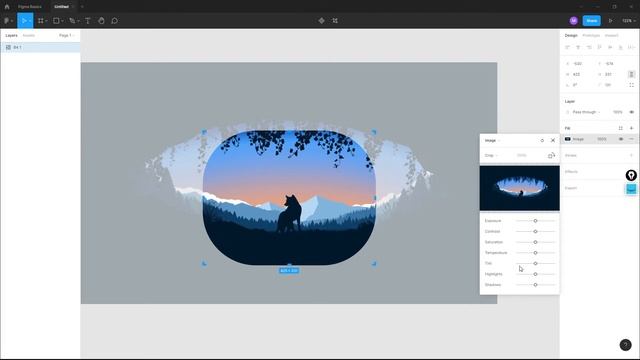This screenshot has height=360, width=640.
Task: Switch to Prototype tab
Action: pos(591,36)
